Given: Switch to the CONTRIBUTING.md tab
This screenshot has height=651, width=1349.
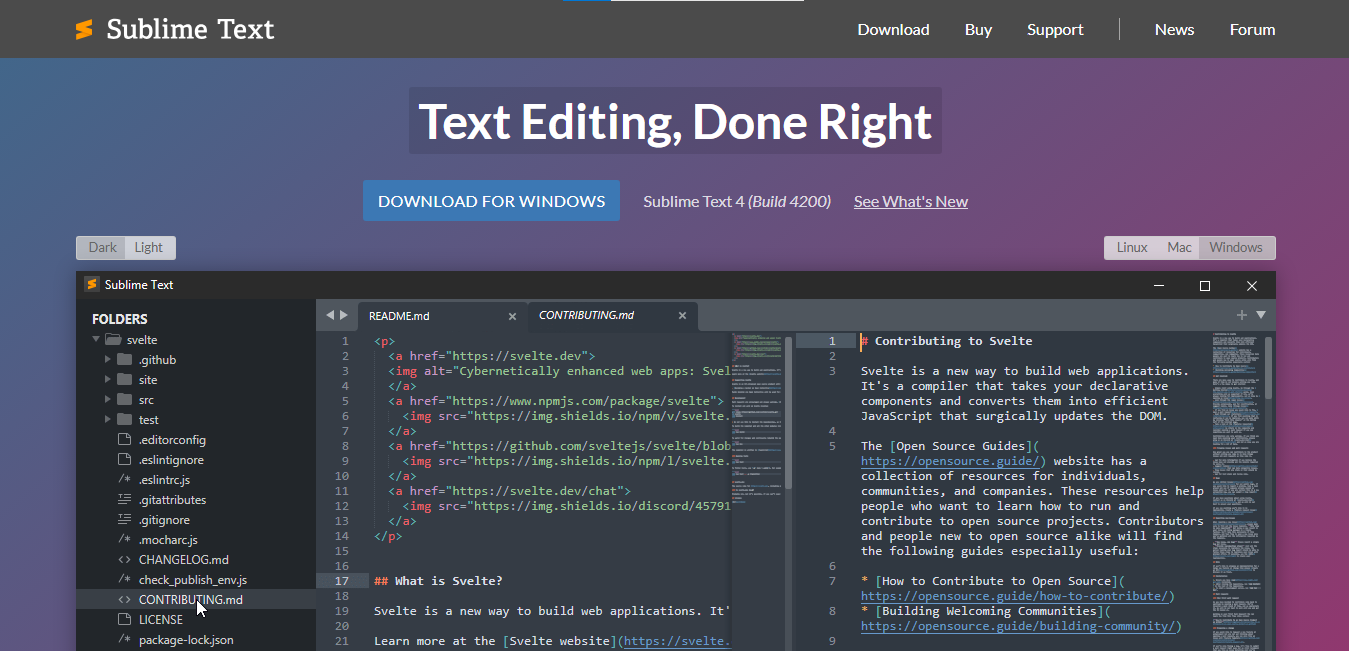Looking at the screenshot, I should point(612,316).
